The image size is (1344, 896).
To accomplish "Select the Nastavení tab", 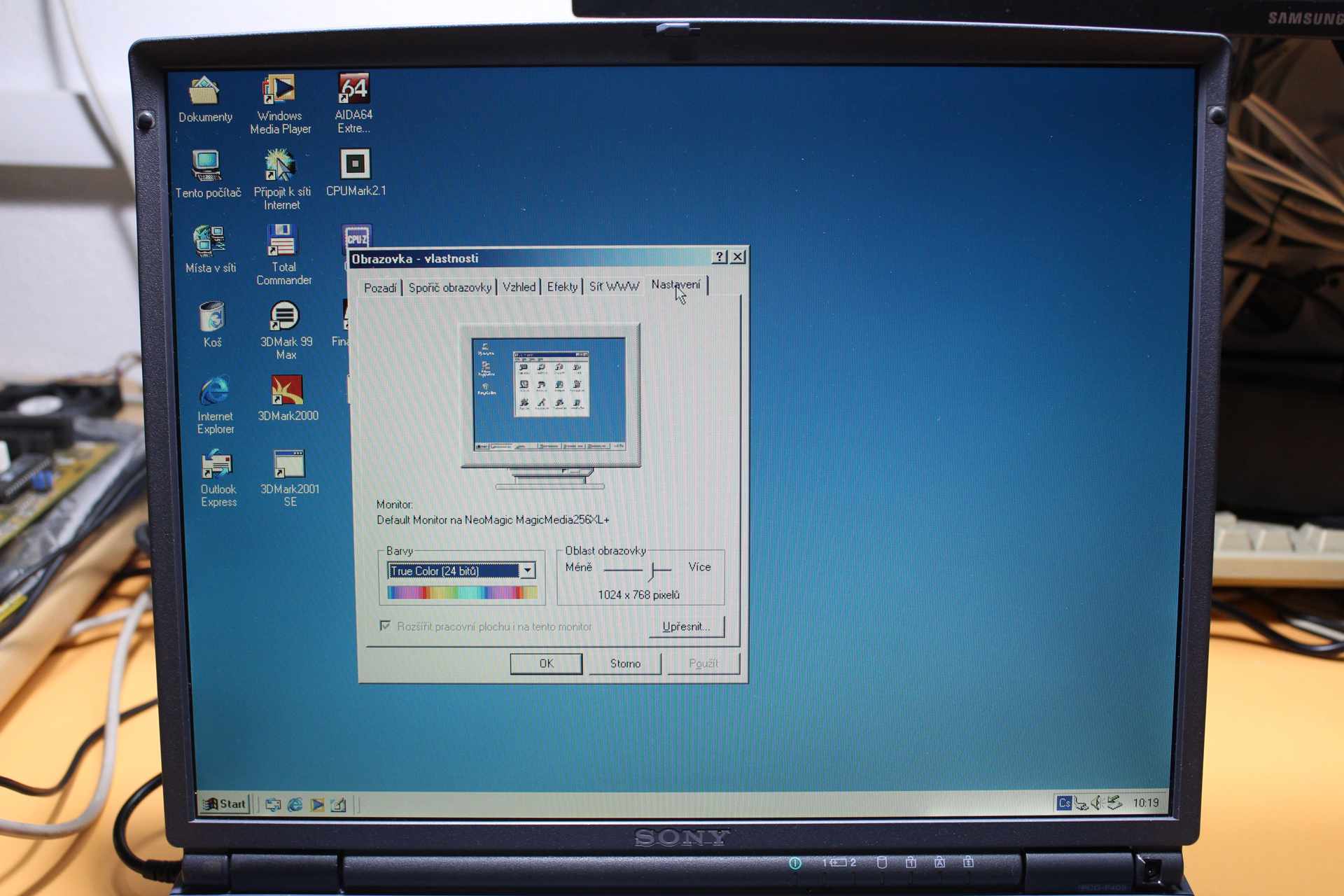I will click(x=676, y=284).
